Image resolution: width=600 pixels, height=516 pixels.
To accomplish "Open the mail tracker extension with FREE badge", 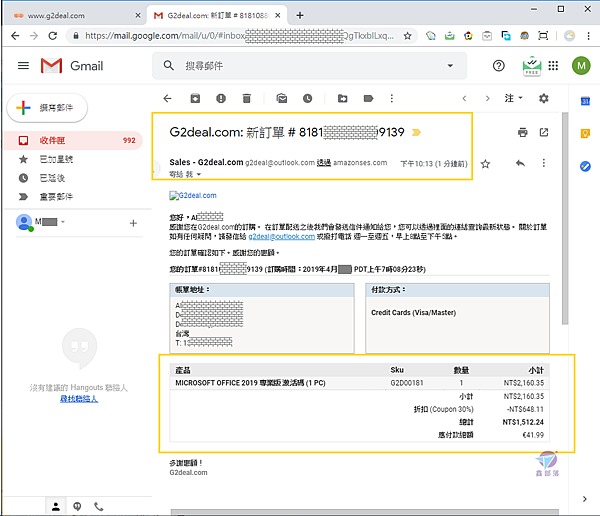I will coord(532,66).
